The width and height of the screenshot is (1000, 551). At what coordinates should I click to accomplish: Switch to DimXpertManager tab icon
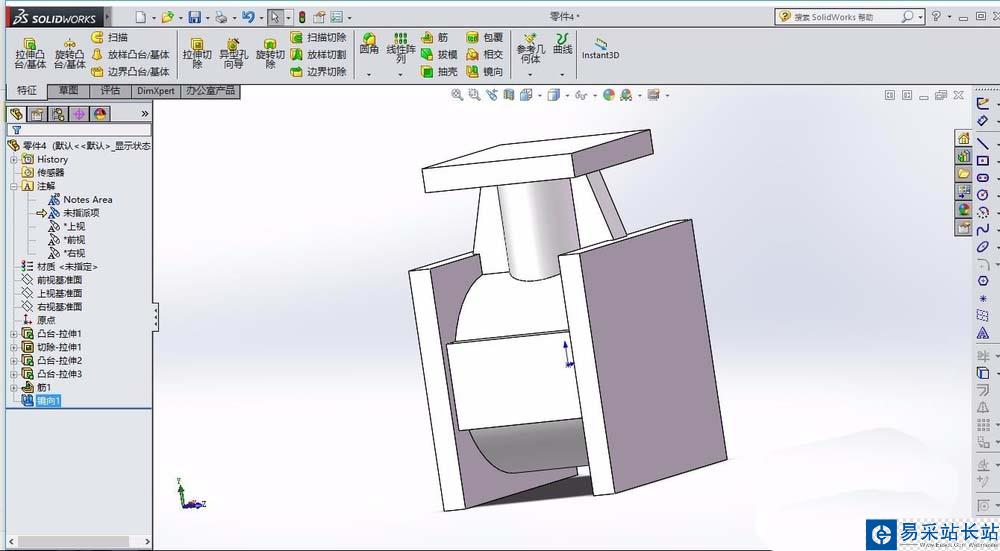[x=79, y=114]
